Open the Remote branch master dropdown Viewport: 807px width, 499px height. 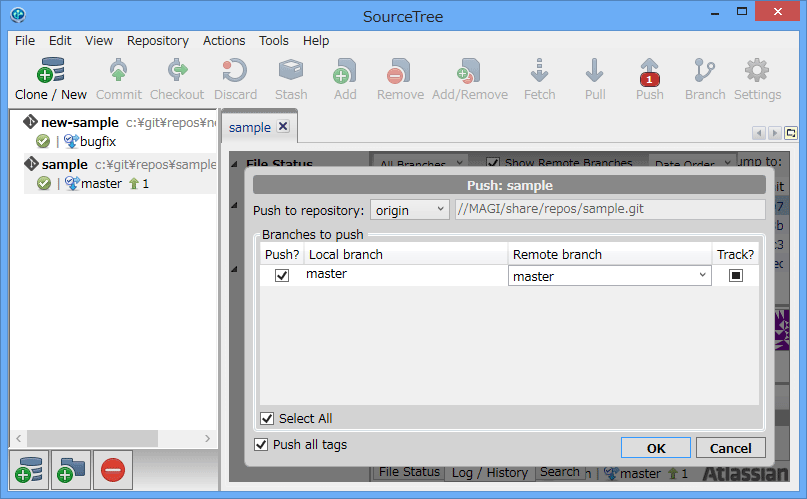click(609, 276)
